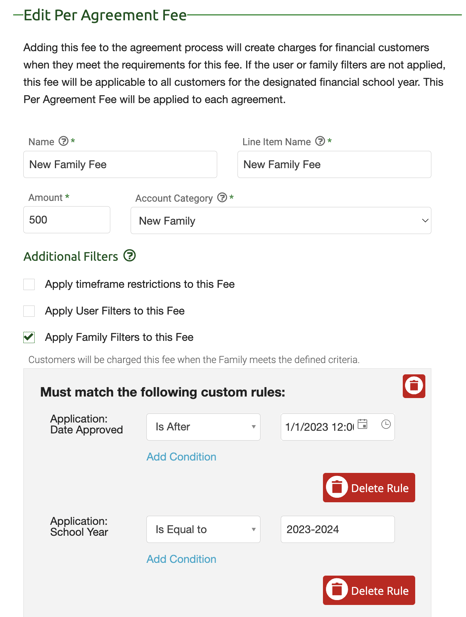466x617 pixels.
Task: Open clock time picker in date field
Action: (x=386, y=424)
